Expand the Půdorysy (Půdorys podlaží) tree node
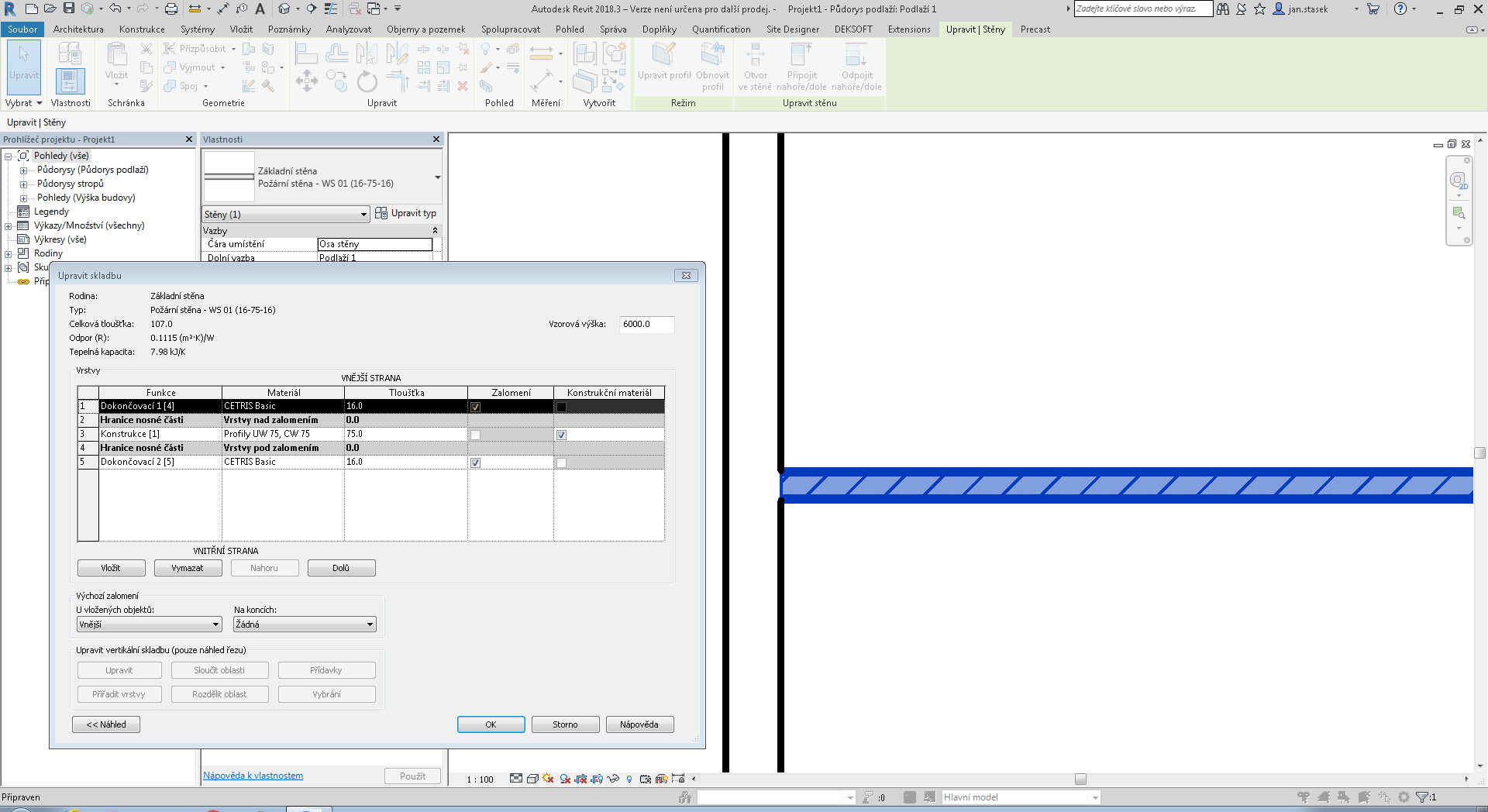Viewport: 1488px width, 812px height. (23, 170)
